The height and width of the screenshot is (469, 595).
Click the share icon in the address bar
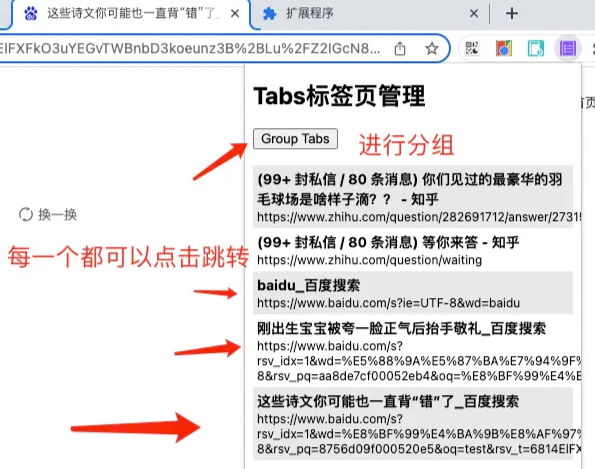(400, 49)
